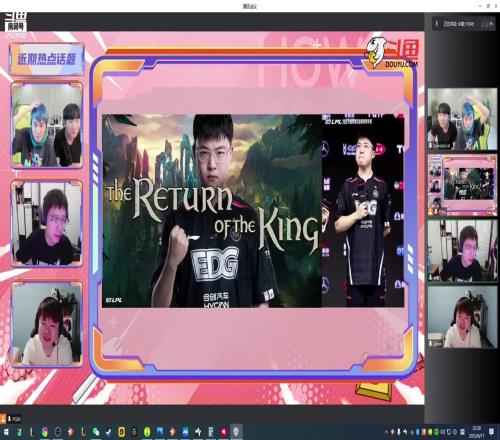
Task: Click the dark G icon in the taskbar
Action: tap(134, 432)
